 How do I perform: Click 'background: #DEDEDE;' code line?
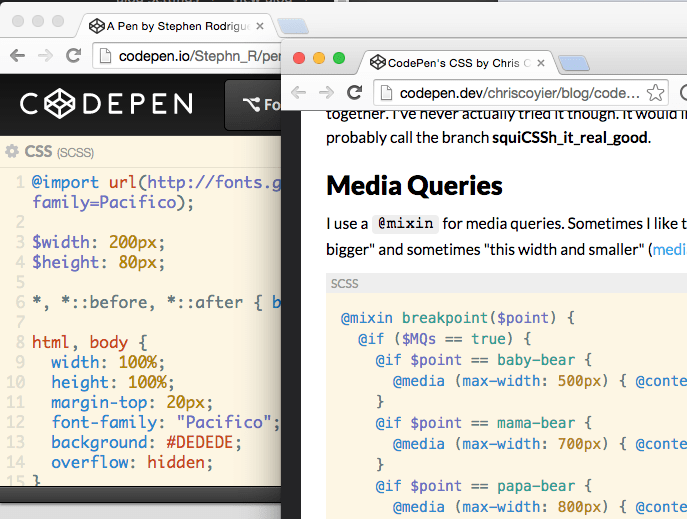[146, 442]
